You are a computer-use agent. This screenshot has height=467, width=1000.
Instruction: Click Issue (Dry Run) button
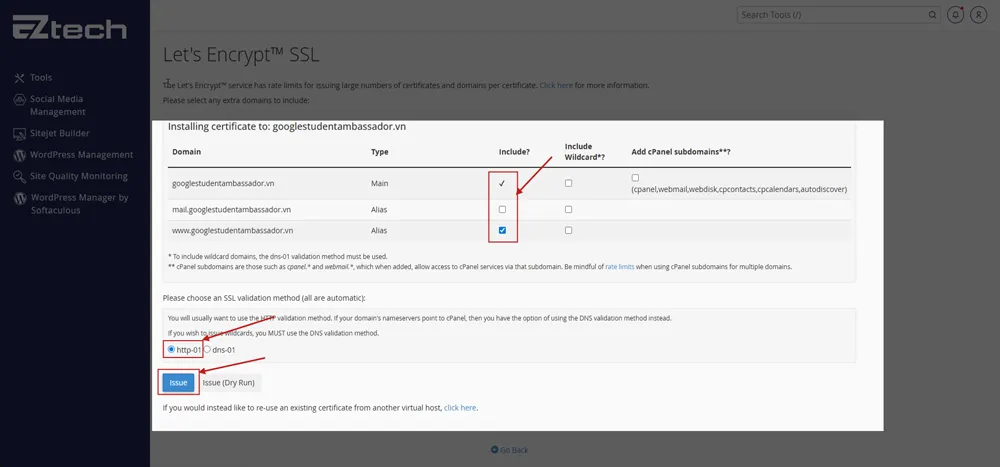[x=228, y=383]
